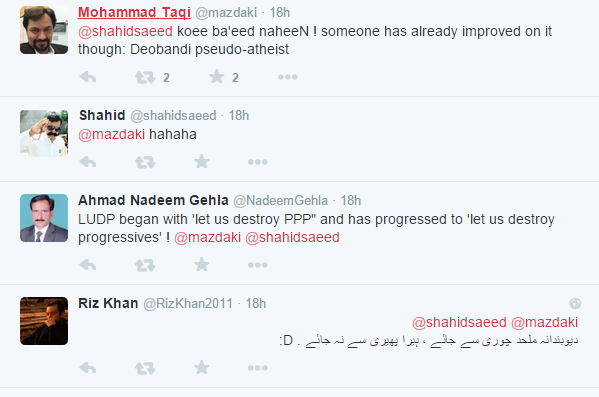This screenshot has width=599, height=397.
Task: Open @mazdaki mention in Shahid's tweet
Action: tap(112, 134)
